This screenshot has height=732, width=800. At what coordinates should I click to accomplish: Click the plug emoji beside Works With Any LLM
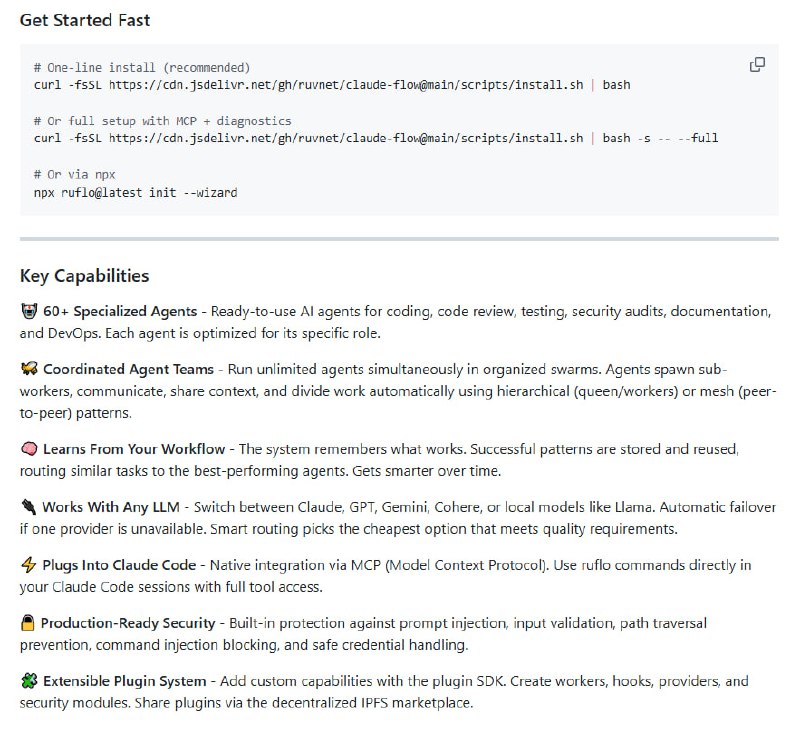28,507
